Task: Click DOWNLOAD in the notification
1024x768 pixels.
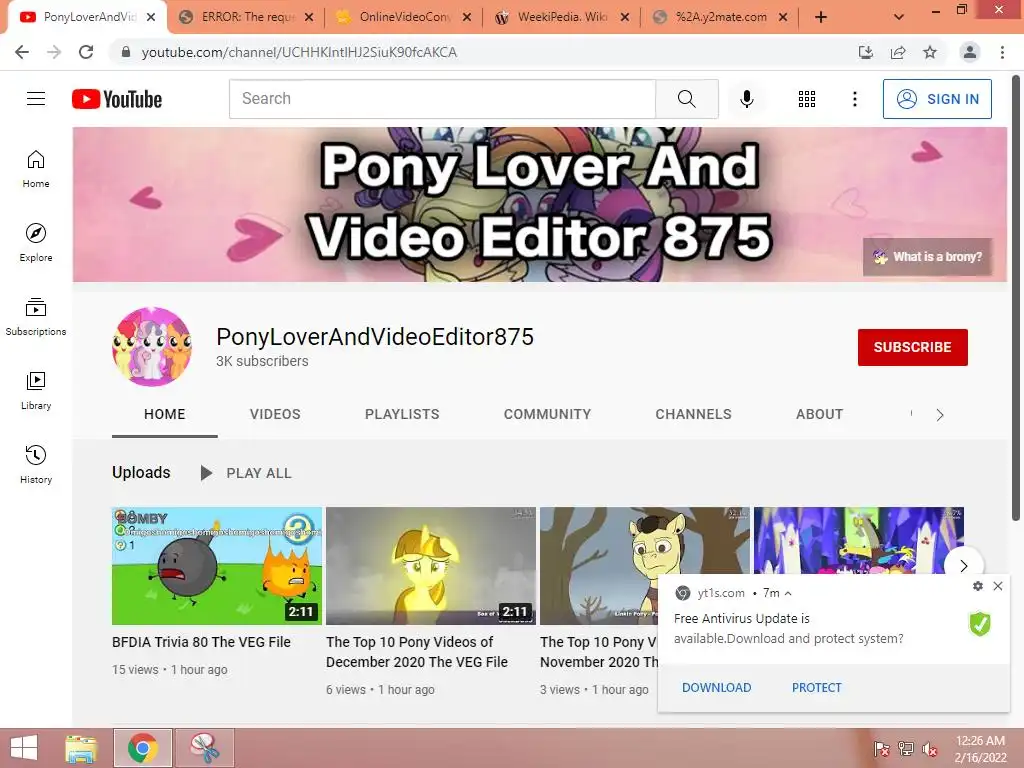Action: point(716,687)
